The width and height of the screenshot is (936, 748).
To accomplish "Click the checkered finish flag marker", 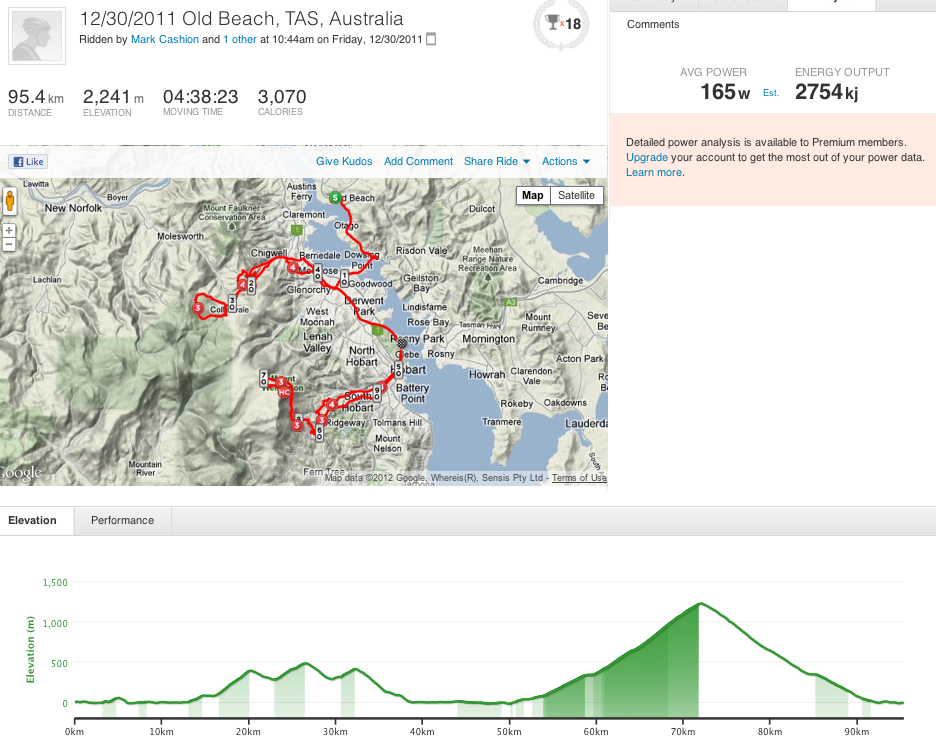I will 402,343.
